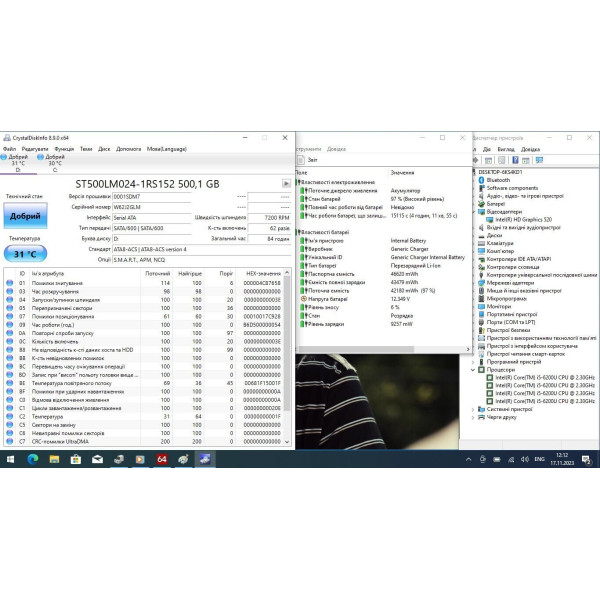The image size is (600, 600).
Task: Click scroll-down arrow of SMART attribute list
Action: [287, 442]
